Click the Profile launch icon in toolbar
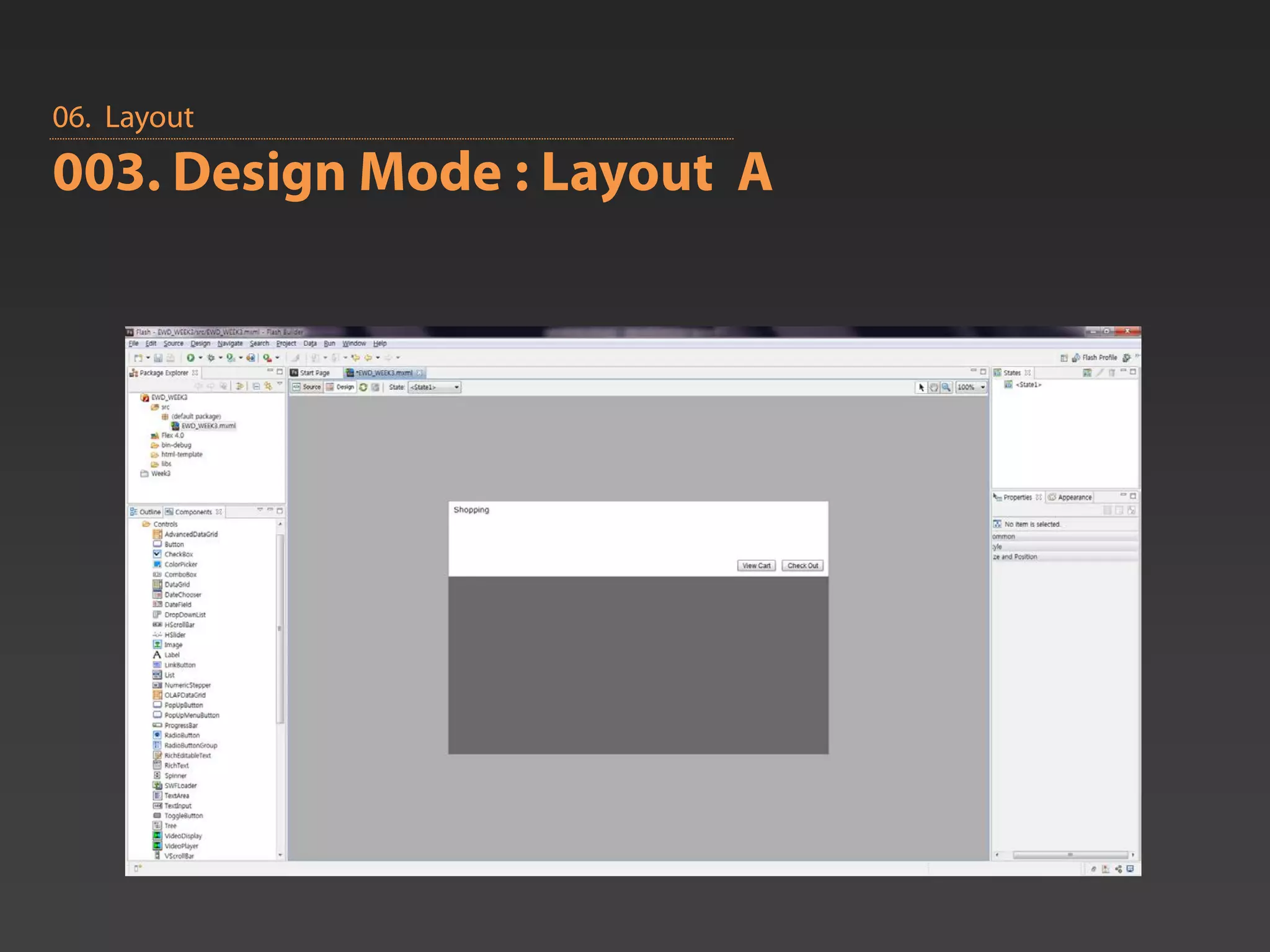 click(x=231, y=358)
